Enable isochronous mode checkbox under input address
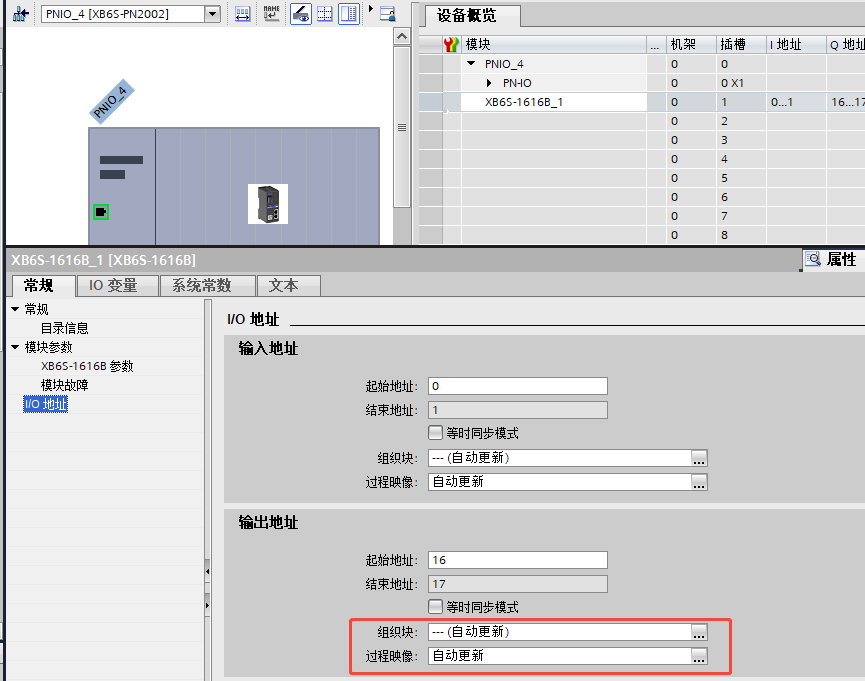Image resolution: width=865 pixels, height=681 pixels. pos(435,433)
